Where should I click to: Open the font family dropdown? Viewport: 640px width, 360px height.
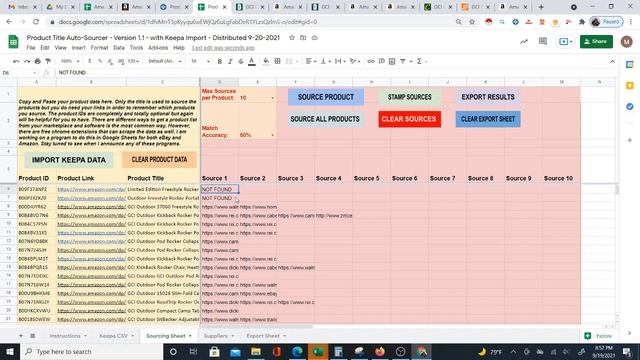(x=164, y=61)
